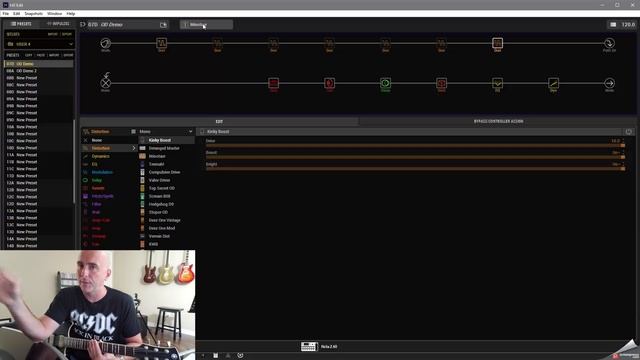
Task: Switch to the Bypass/Controller Assign tab
Action: pos(498,121)
